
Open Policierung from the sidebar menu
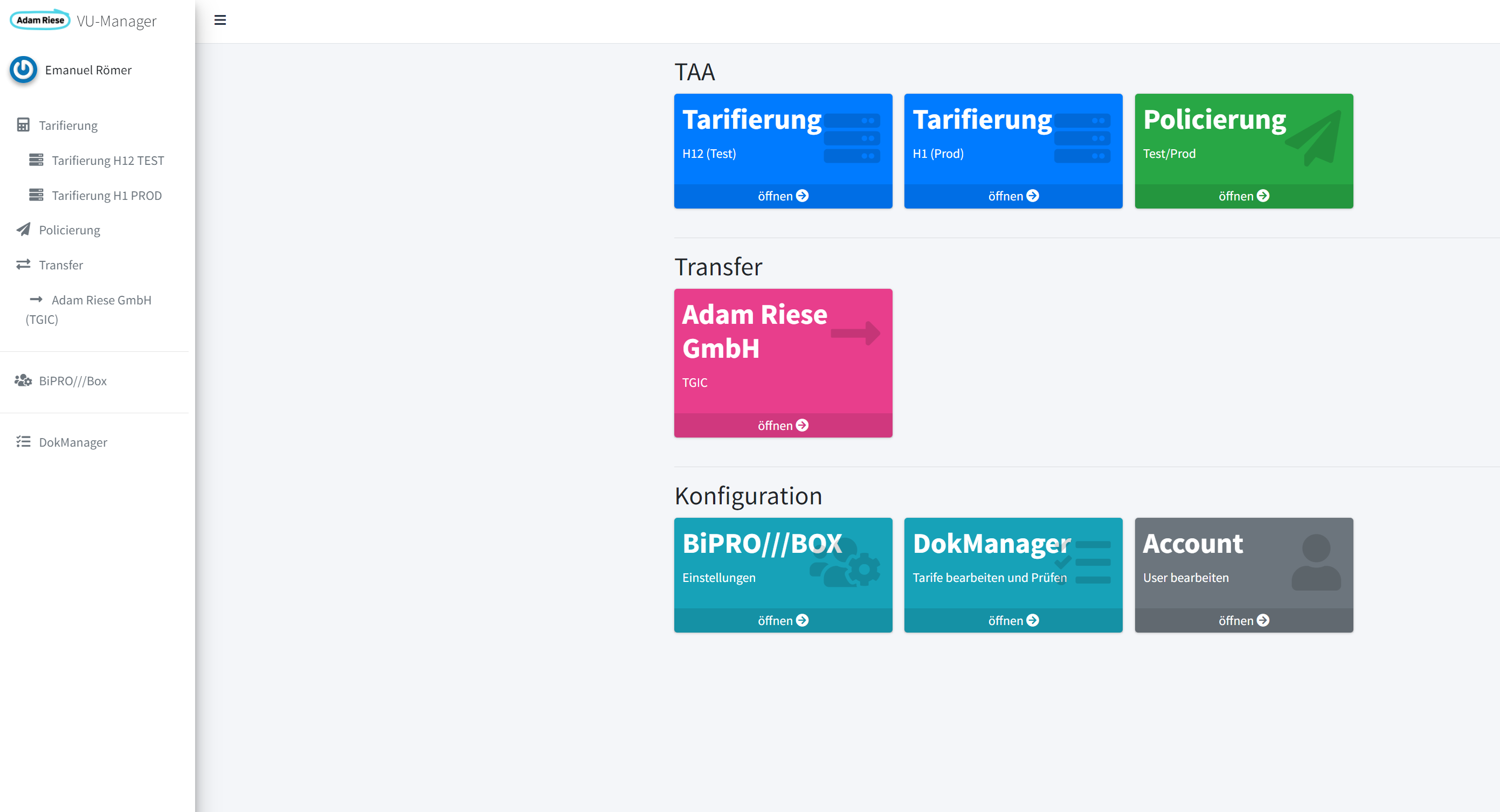(x=70, y=231)
